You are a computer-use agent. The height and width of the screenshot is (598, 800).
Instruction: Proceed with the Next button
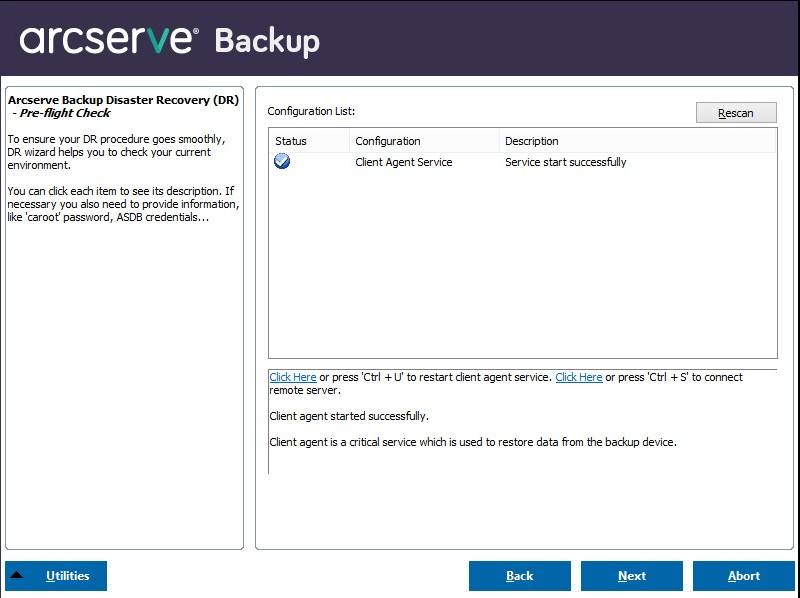click(x=631, y=576)
